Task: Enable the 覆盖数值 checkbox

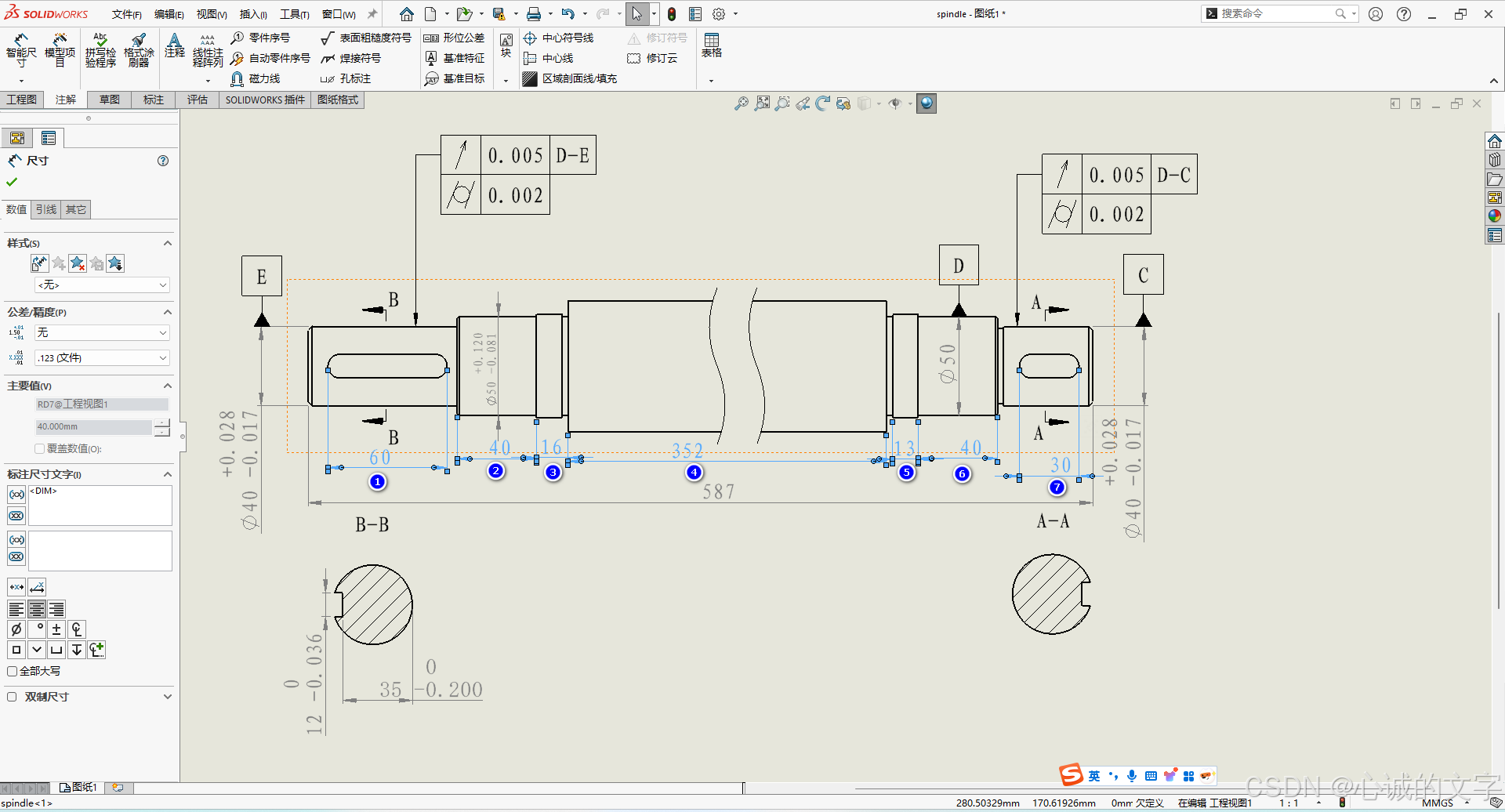Action: pyautogui.click(x=39, y=448)
